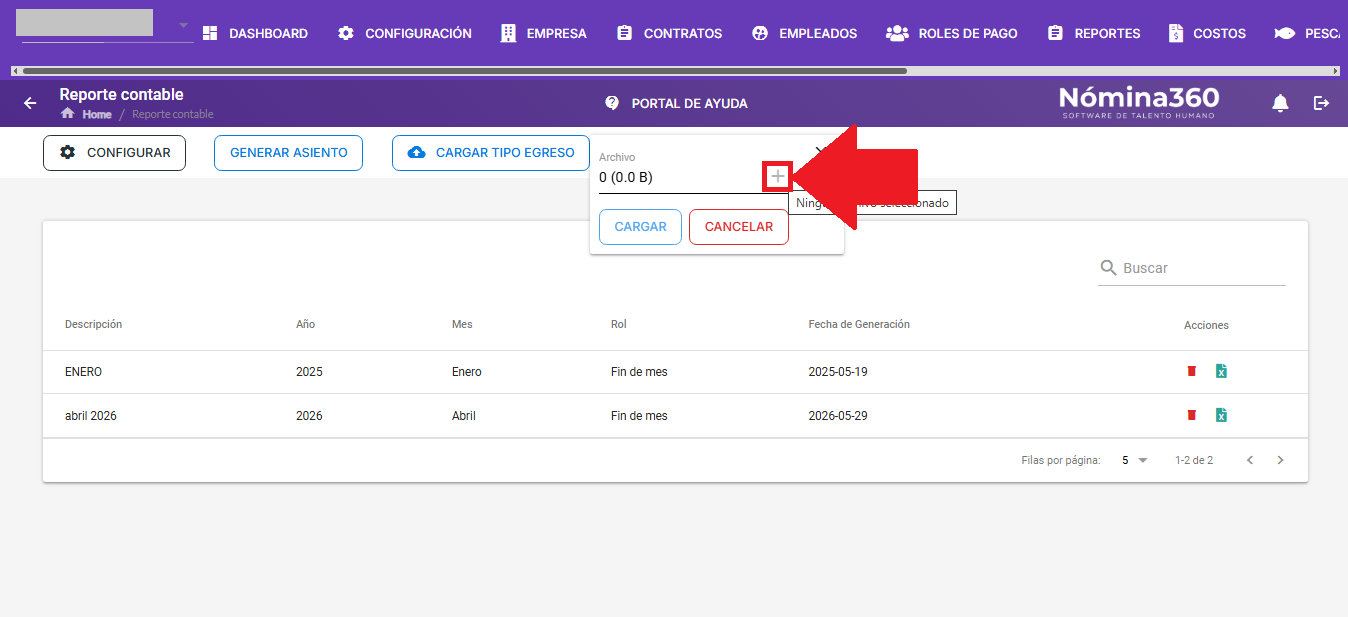1348x617 pixels.
Task: Open the Contratos menu
Action: (x=669, y=33)
